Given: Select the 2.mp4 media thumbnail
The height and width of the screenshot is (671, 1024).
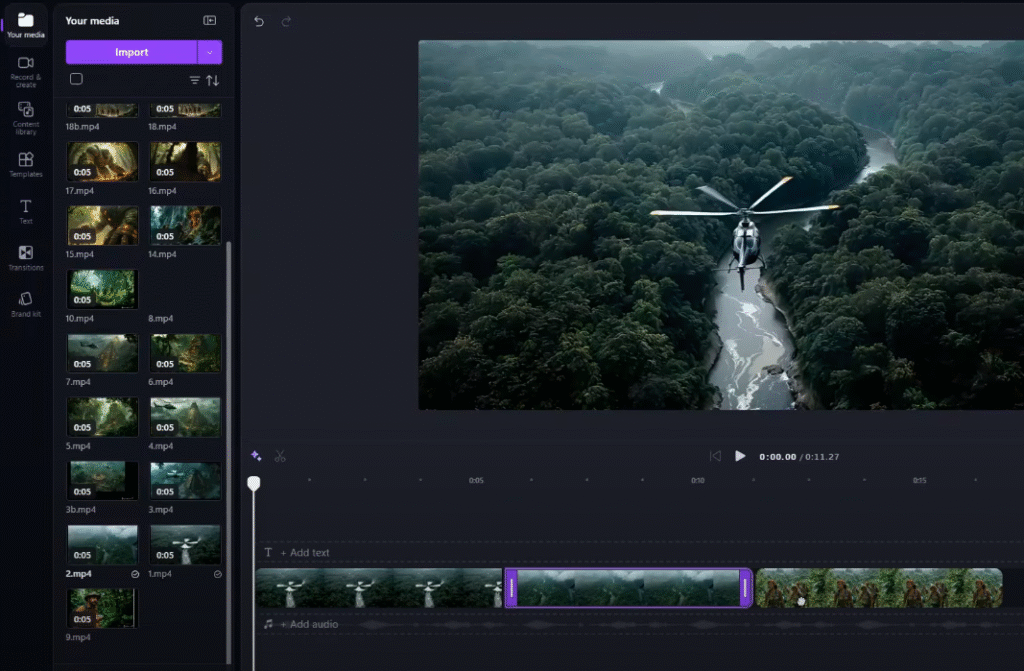Looking at the screenshot, I should pos(102,544).
